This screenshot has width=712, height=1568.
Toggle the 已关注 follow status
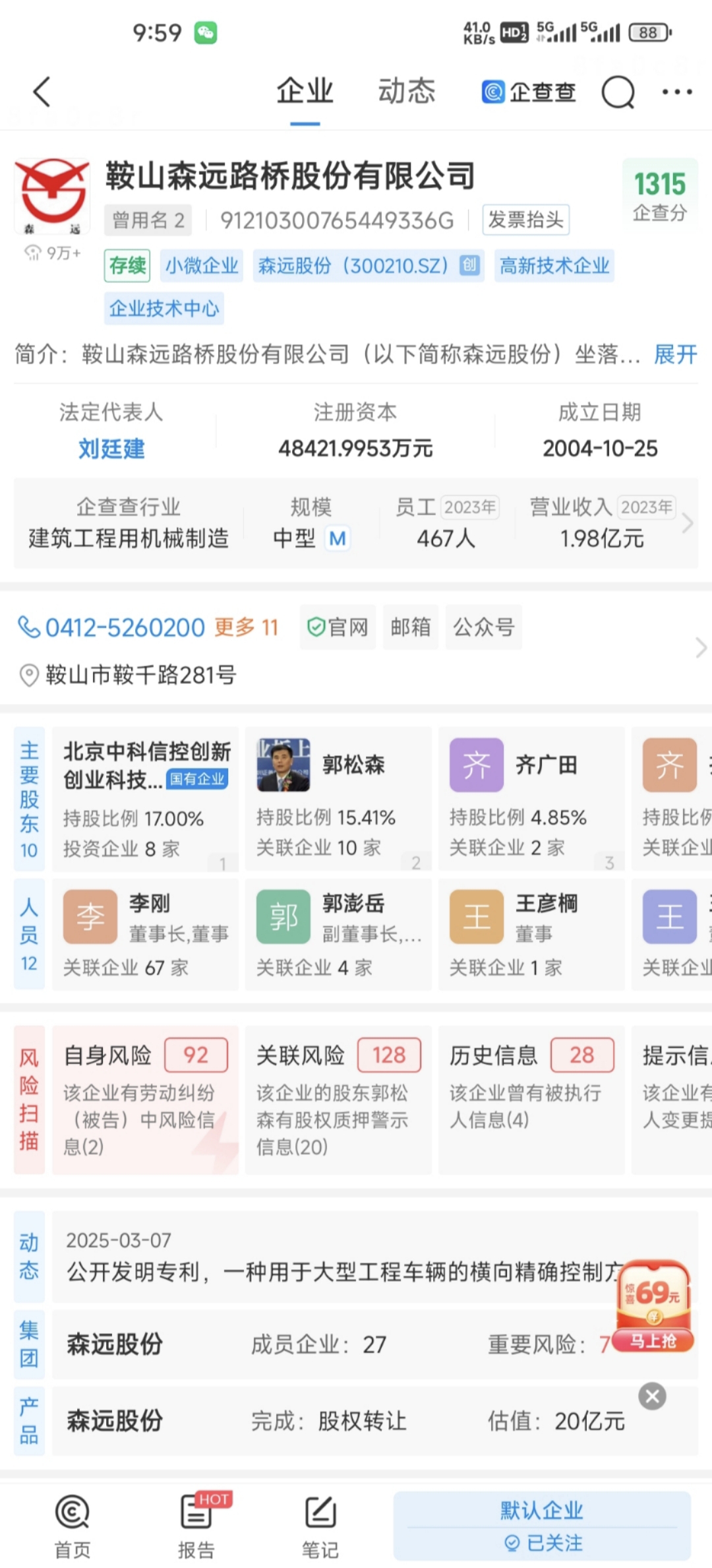tap(543, 1543)
